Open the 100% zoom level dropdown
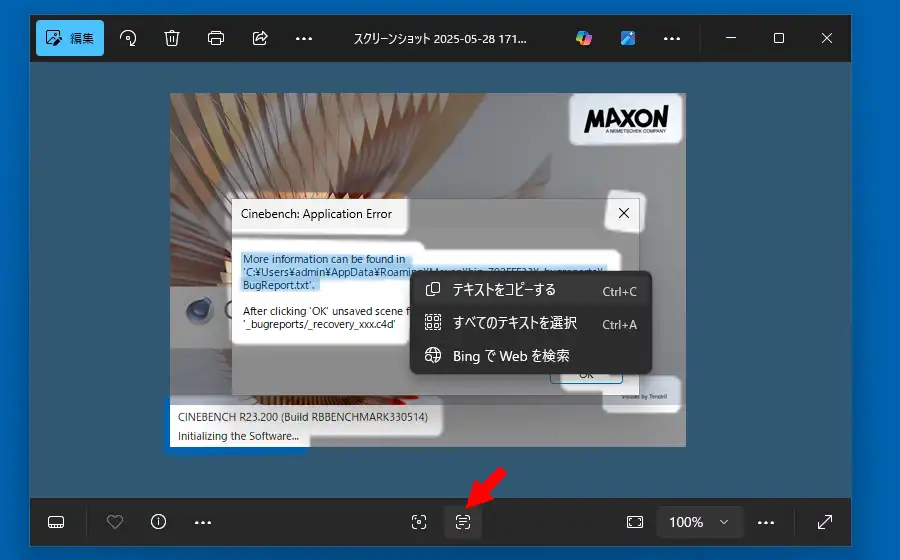 (700, 522)
